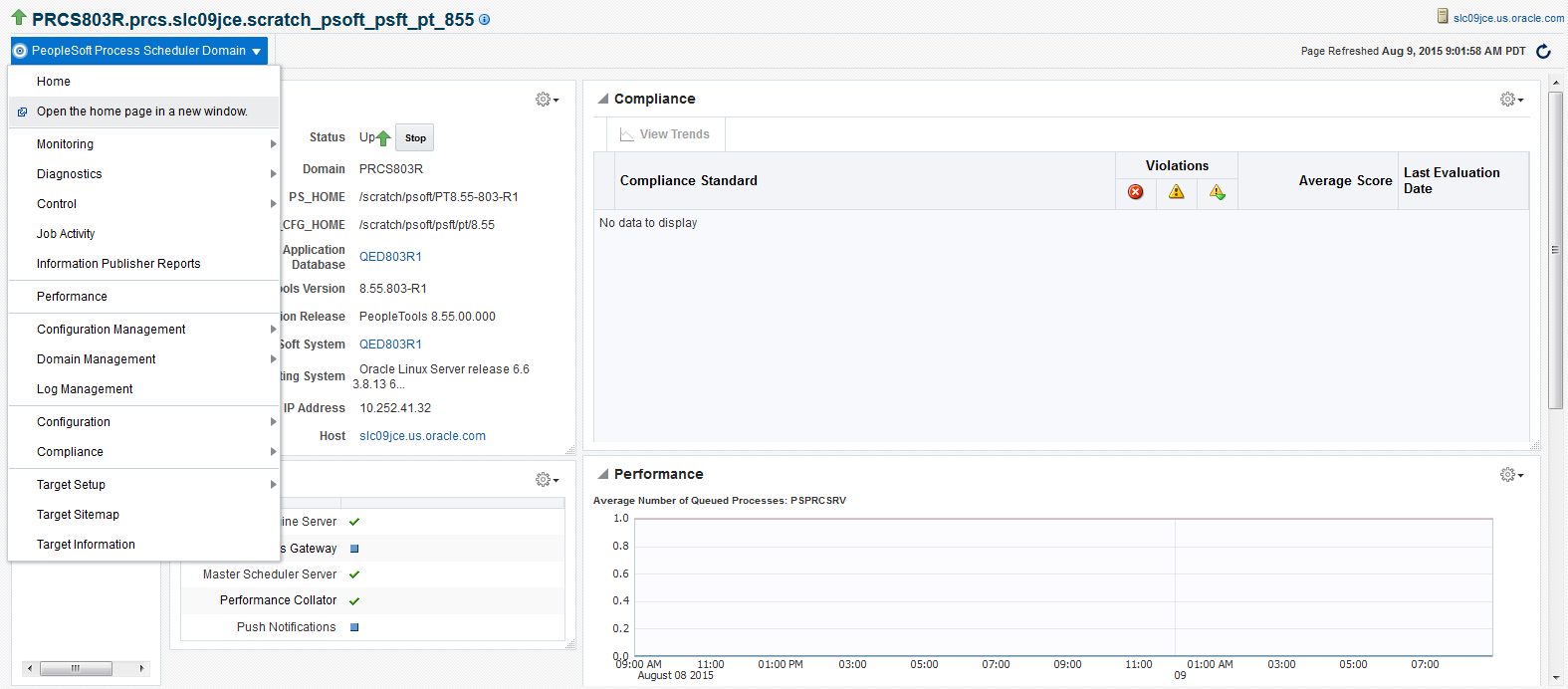Sort by Last Evaluation Date column header

(1463, 181)
